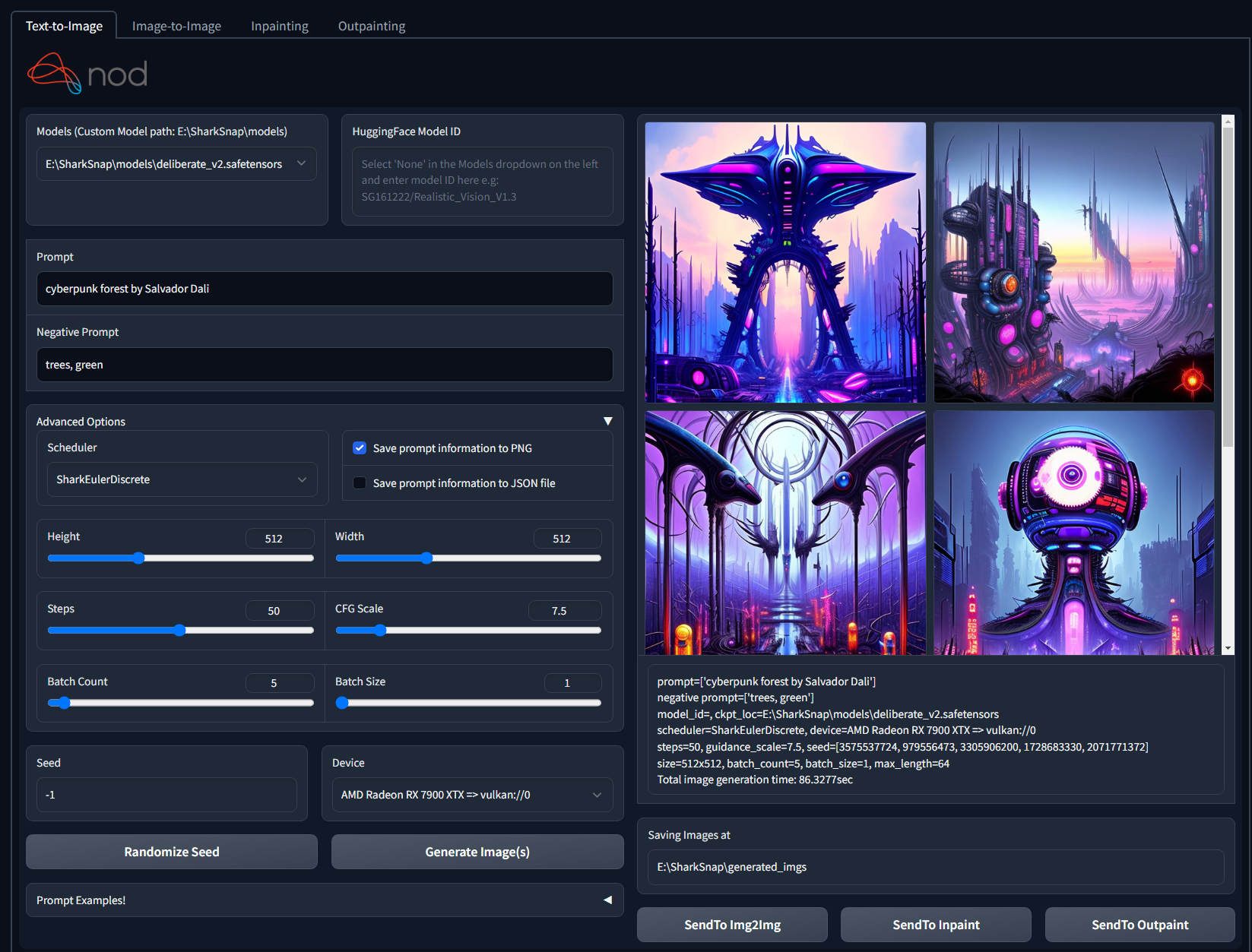Click the CFG Scale value box
Image resolution: width=1252 pixels, height=952 pixels.
pyautogui.click(x=565, y=611)
